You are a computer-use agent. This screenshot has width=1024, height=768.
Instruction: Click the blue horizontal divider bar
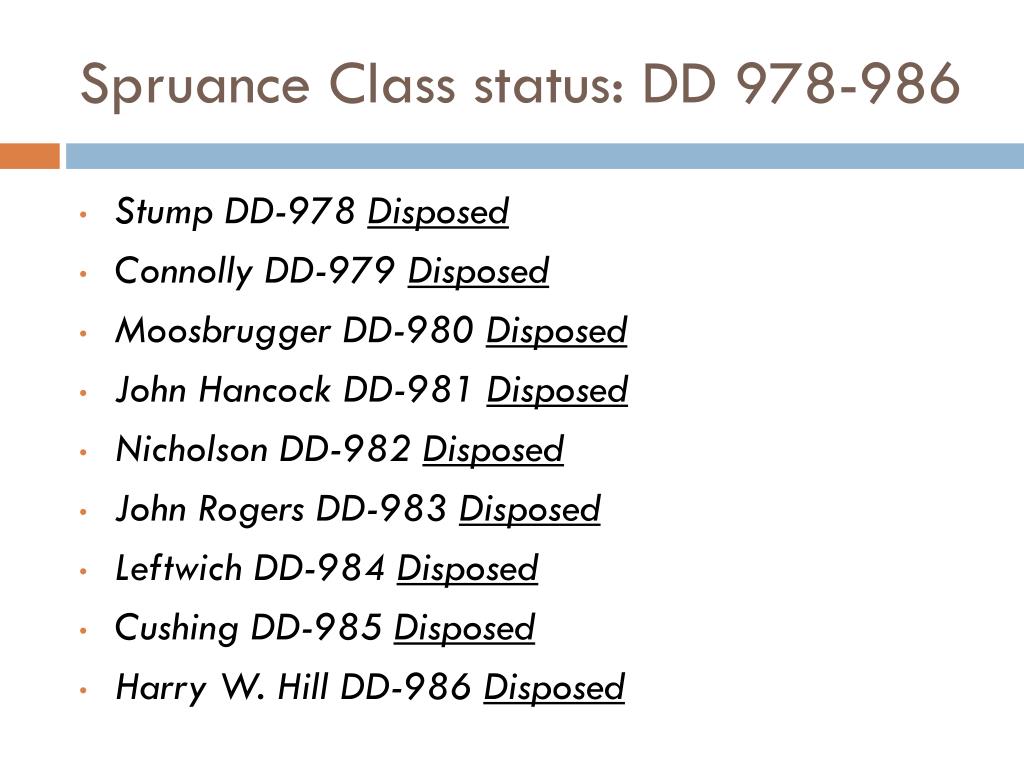point(545,156)
